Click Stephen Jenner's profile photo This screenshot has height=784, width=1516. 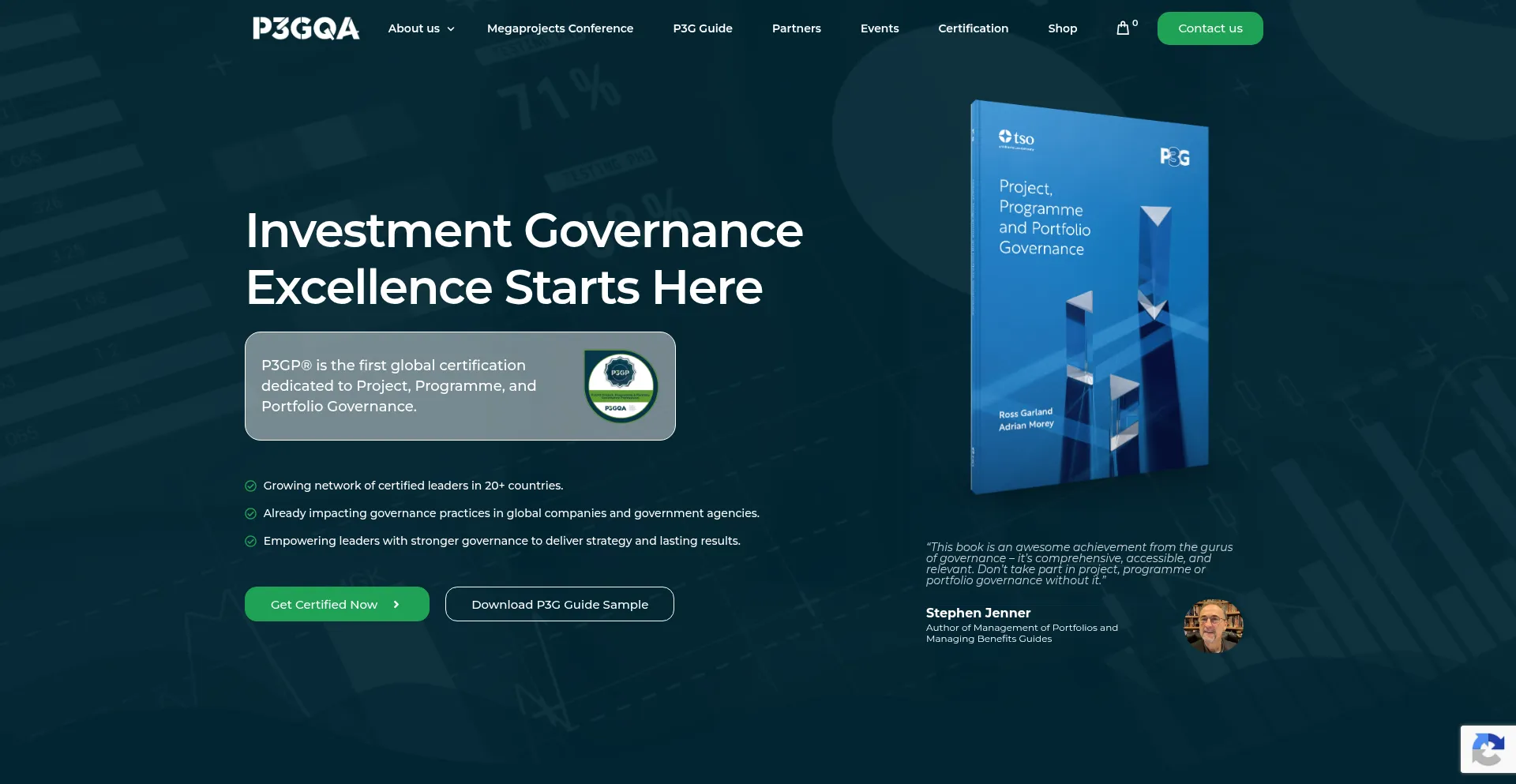(x=1214, y=626)
